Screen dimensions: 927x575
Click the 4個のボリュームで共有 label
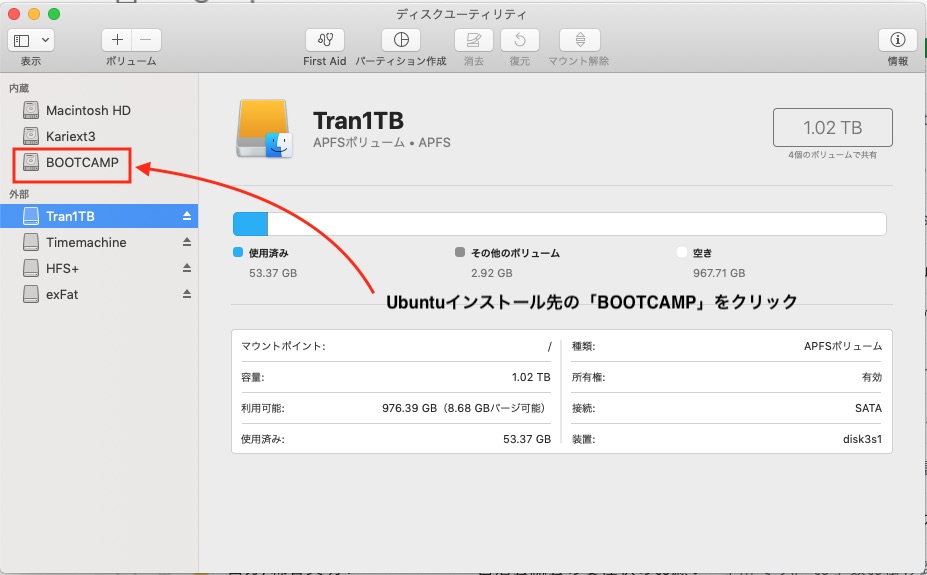pyautogui.click(x=832, y=155)
